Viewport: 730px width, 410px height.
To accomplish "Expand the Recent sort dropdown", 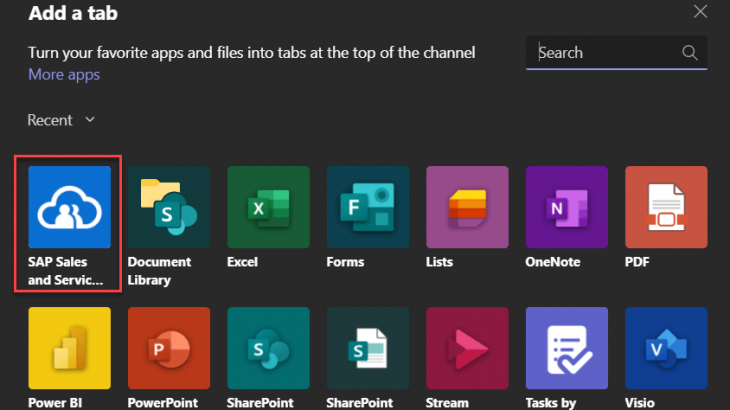I will pos(61,120).
